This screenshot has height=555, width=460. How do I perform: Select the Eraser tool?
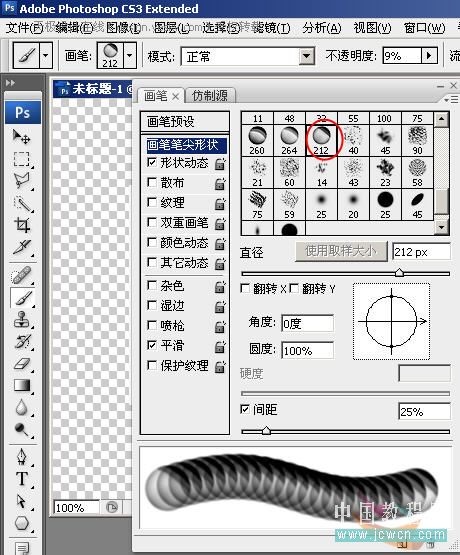[22, 364]
